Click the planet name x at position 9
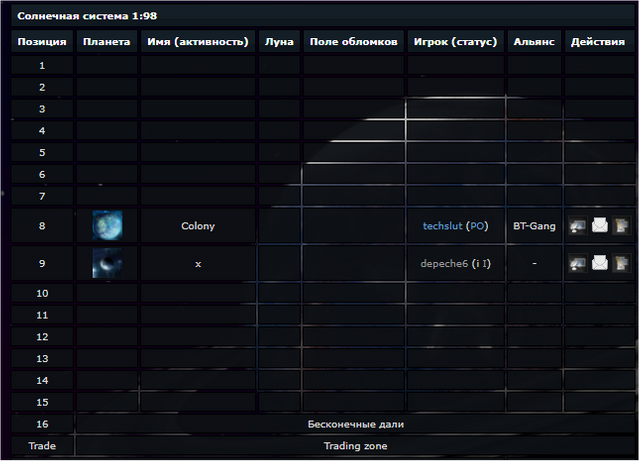Image resolution: width=640 pixels, height=462 pixels. pos(198,264)
